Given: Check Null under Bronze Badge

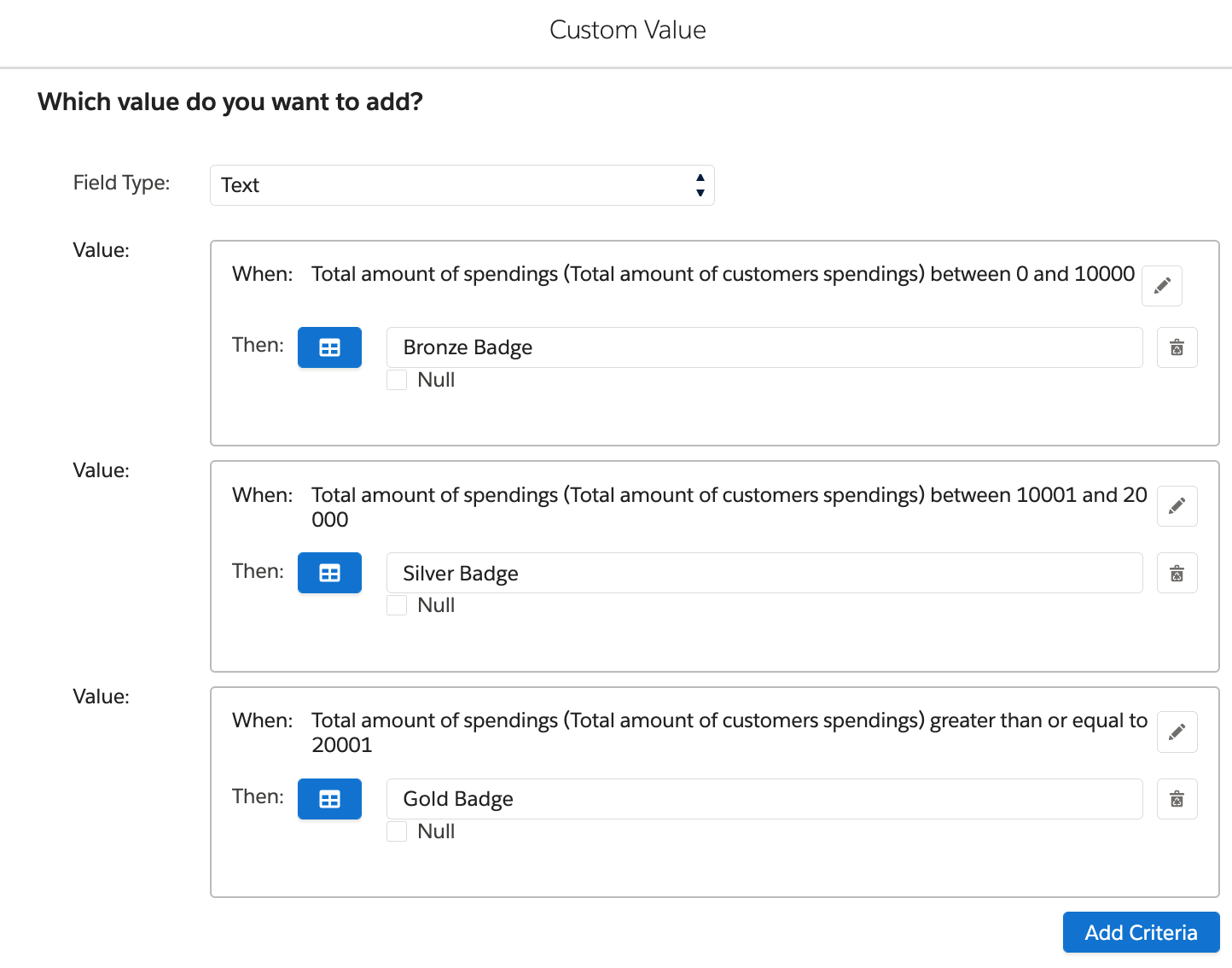Looking at the screenshot, I should click(x=397, y=380).
